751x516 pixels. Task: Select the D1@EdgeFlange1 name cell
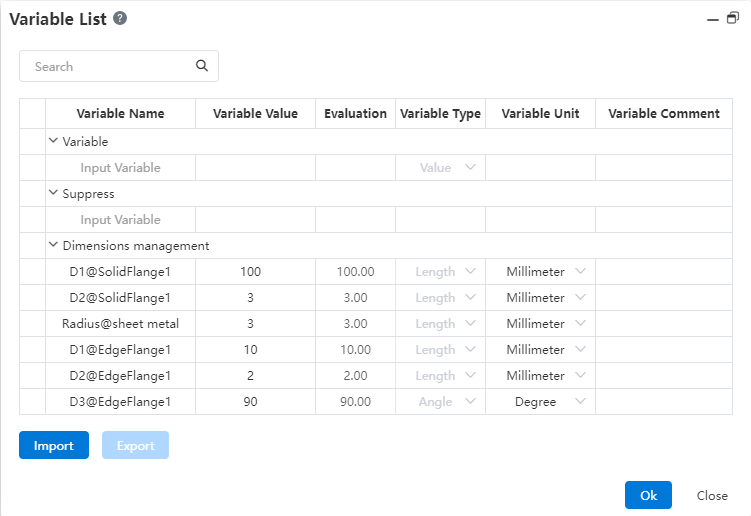pyautogui.click(x=120, y=350)
